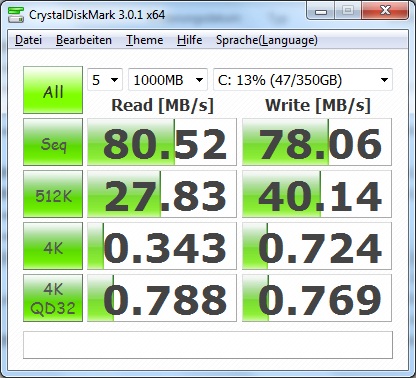Start the 4K test
Screen dimensions: 416x378
click(x=53, y=246)
